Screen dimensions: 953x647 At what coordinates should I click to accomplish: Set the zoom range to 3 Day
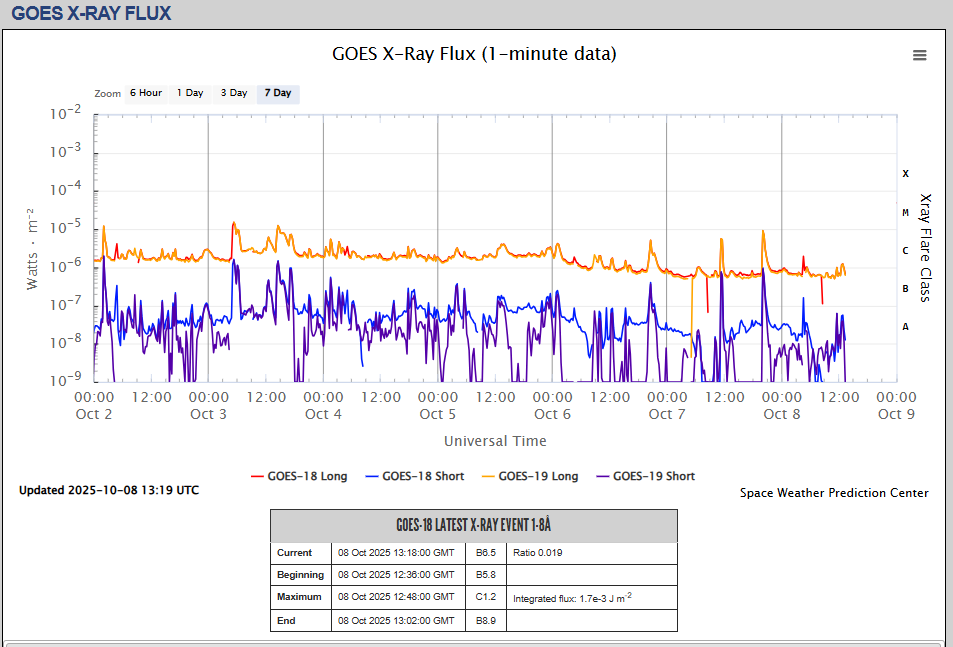click(x=234, y=93)
